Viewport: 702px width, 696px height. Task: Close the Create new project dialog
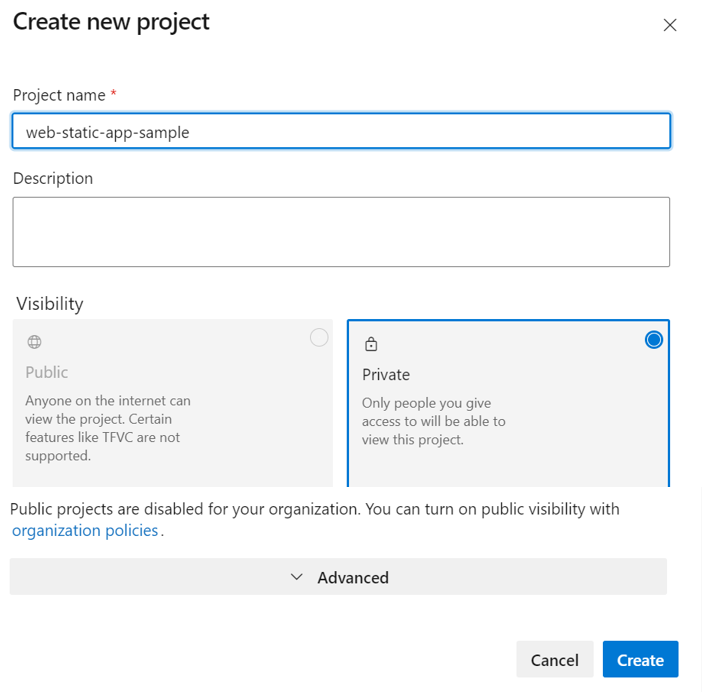click(670, 25)
